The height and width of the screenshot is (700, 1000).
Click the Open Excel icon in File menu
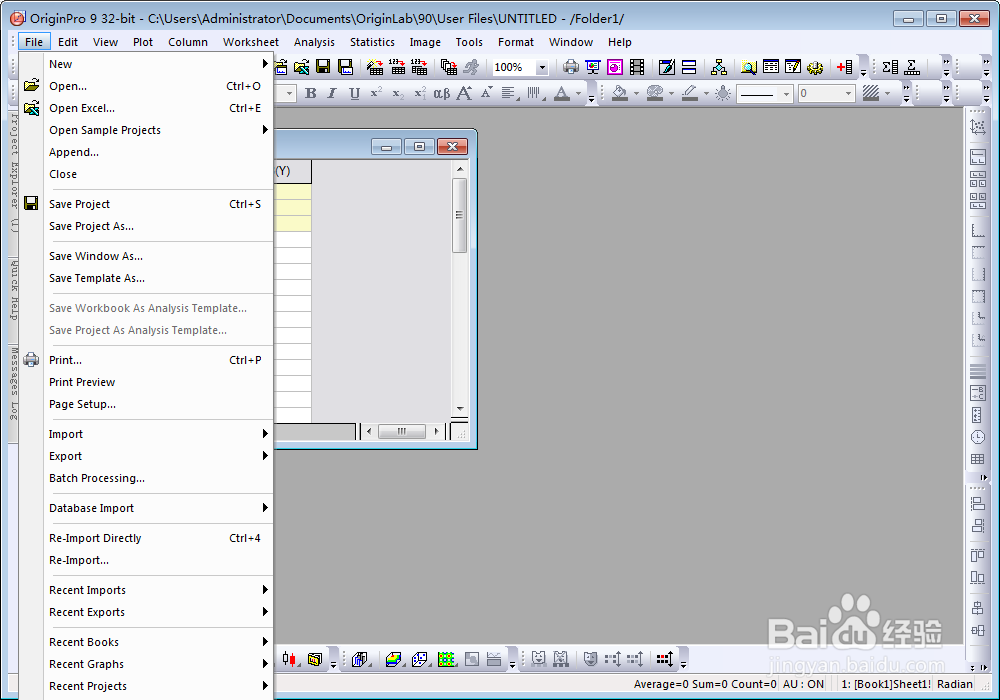pos(31,108)
